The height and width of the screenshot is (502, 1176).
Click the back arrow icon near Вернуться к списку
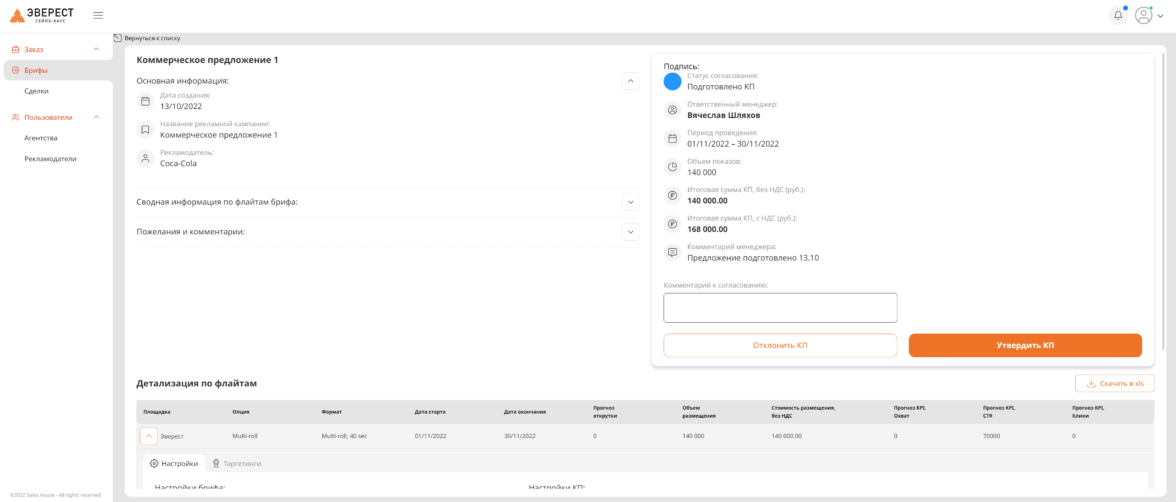tap(118, 38)
